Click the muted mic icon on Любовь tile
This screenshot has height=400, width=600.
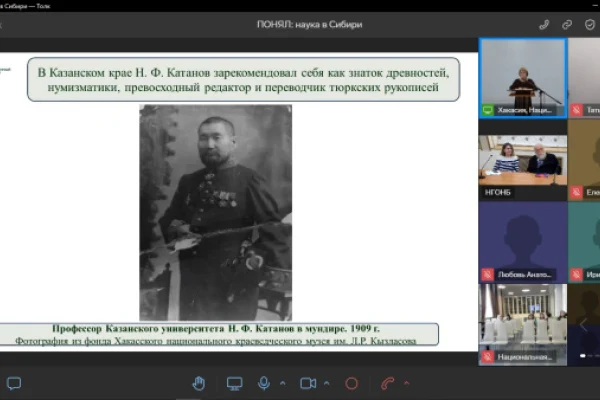tap(488, 274)
